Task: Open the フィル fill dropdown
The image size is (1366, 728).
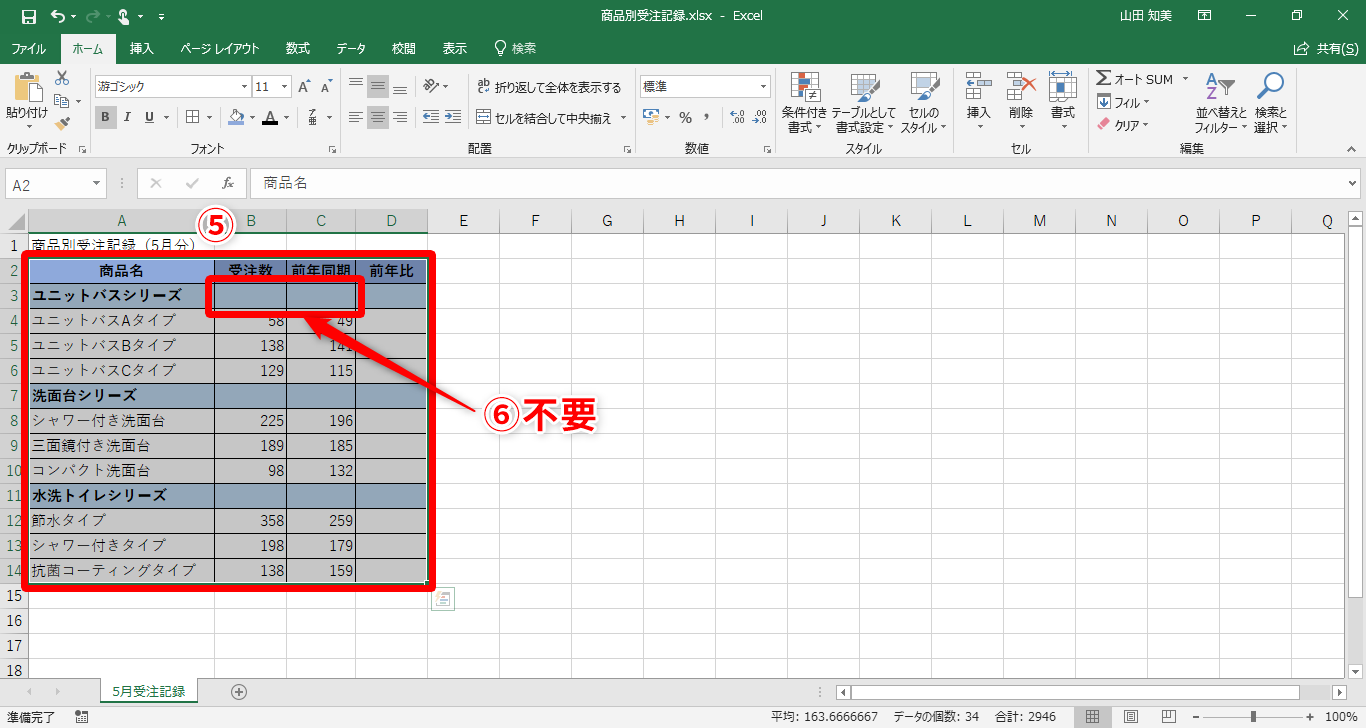Action: click(x=1124, y=102)
